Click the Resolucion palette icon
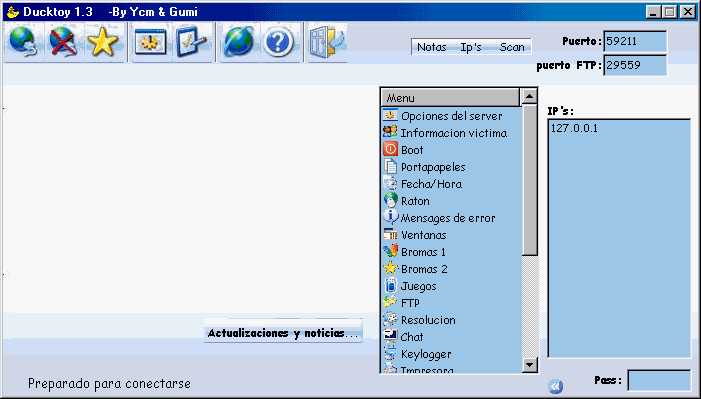The image size is (701, 399). 390,319
